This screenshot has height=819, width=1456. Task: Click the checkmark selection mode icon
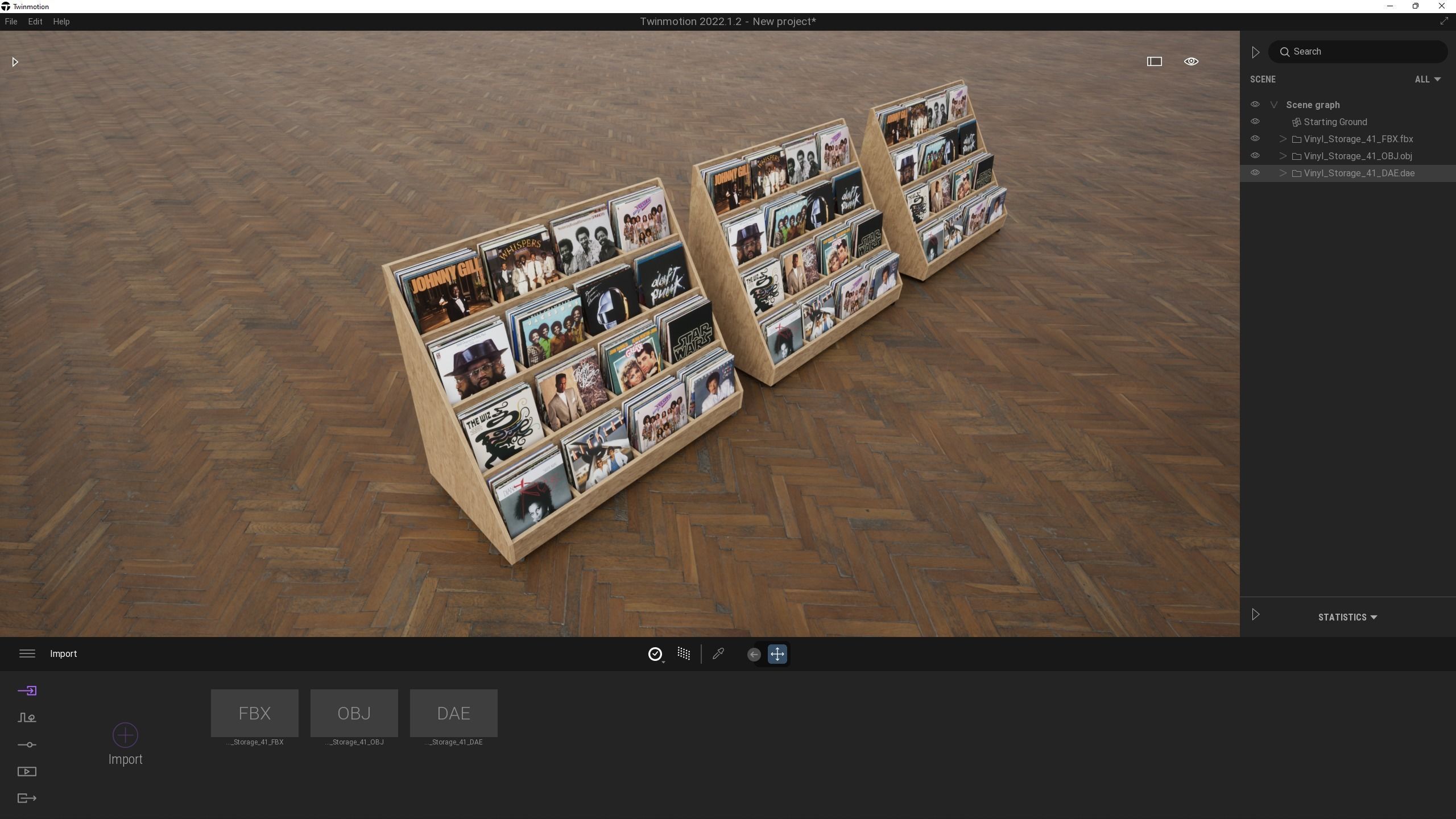pos(655,654)
